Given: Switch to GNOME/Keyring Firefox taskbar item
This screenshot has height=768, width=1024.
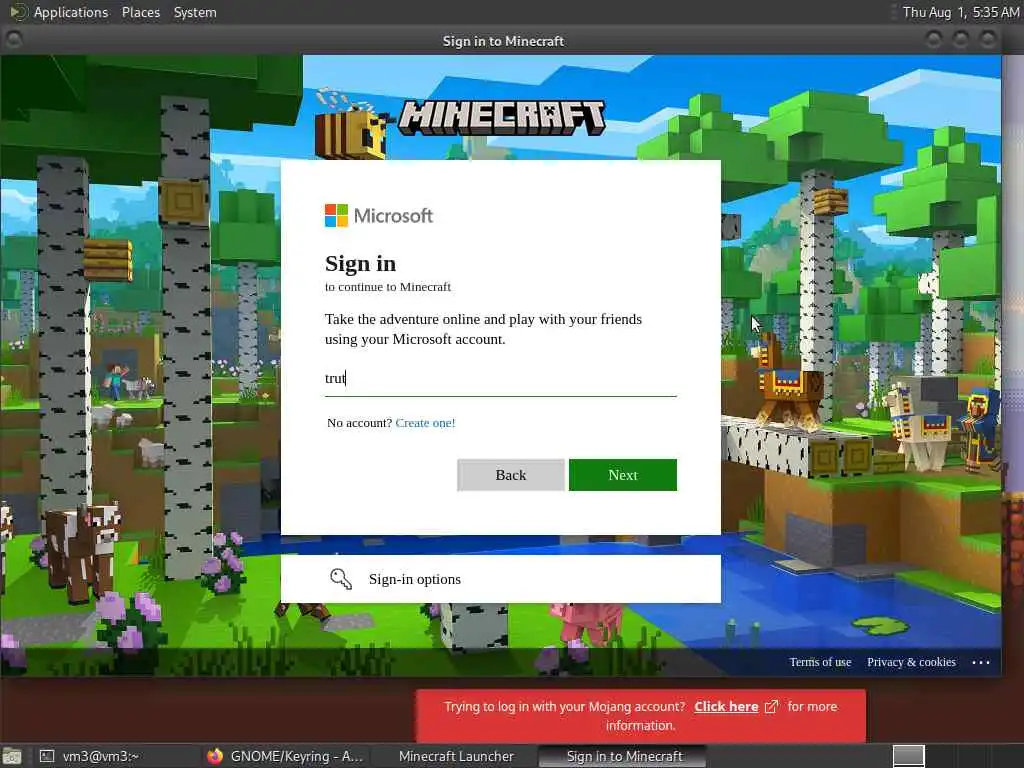Looking at the screenshot, I should pyautogui.click(x=286, y=756).
